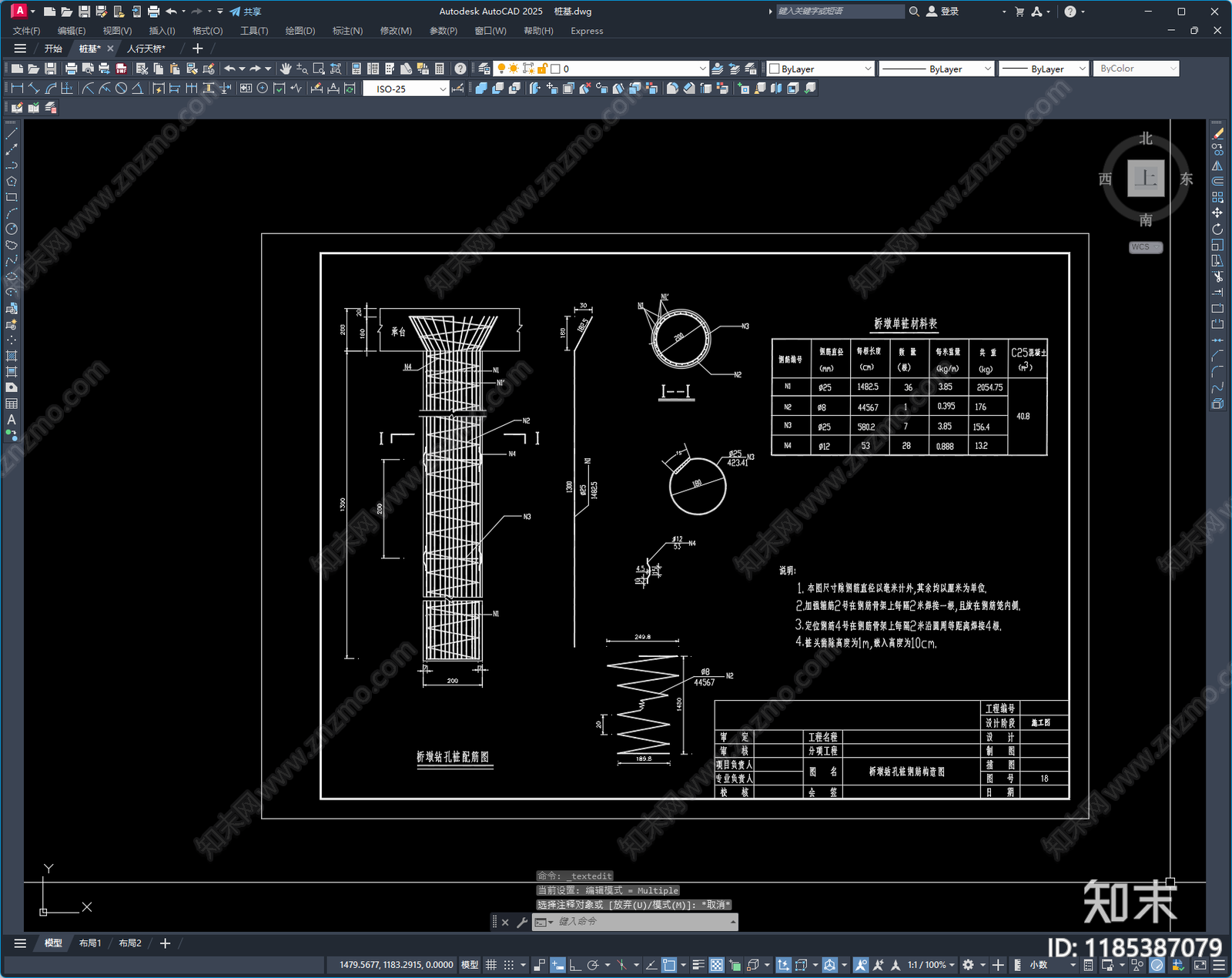Open the Table tool in draw toolbar
Screen dimensions: 1232x978
click(x=12, y=404)
